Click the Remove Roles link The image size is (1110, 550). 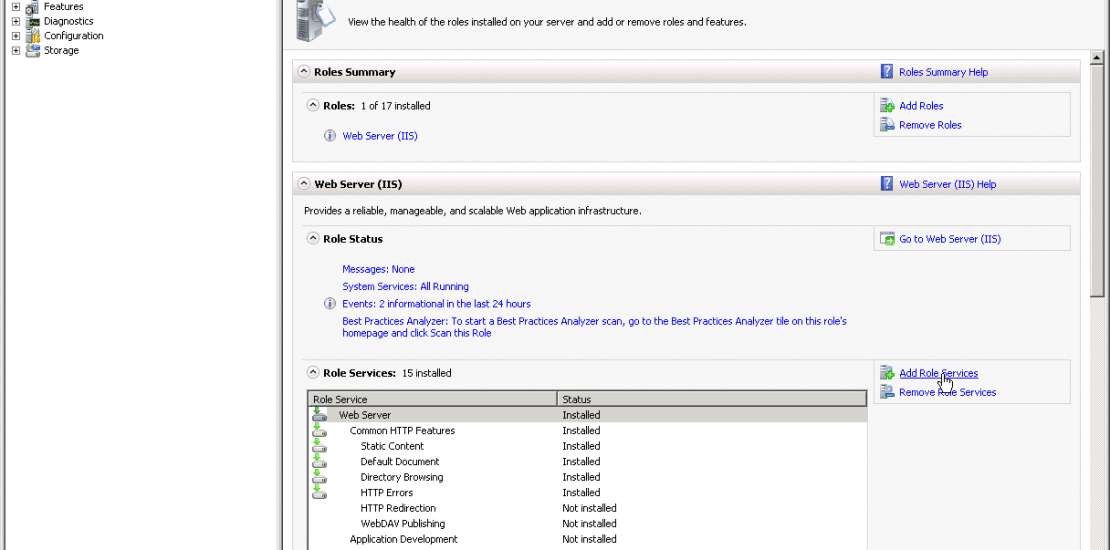coord(930,125)
